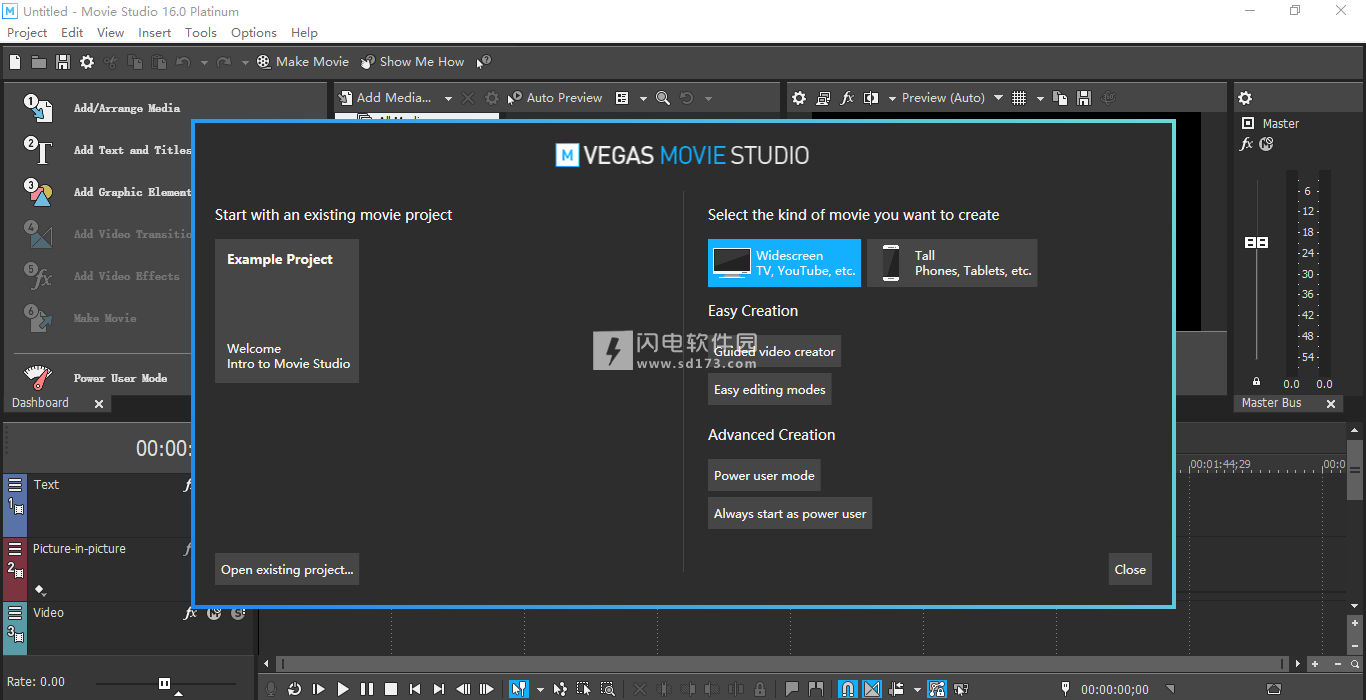Click the Make Movie film reel button
The image size is (1366, 700).
click(302, 62)
